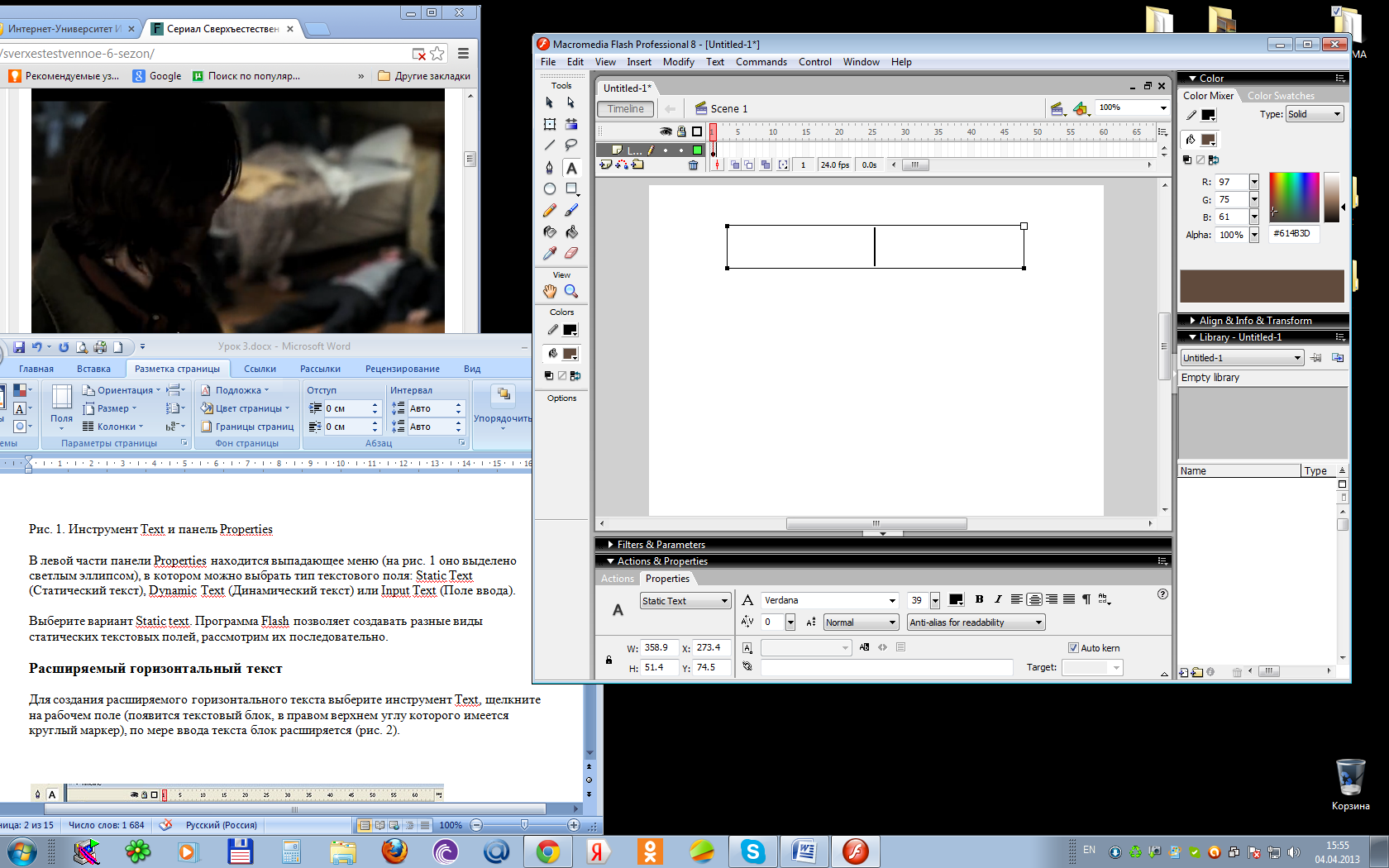The width and height of the screenshot is (1389, 868).
Task: Click the URL link input field
Action: pos(886,667)
